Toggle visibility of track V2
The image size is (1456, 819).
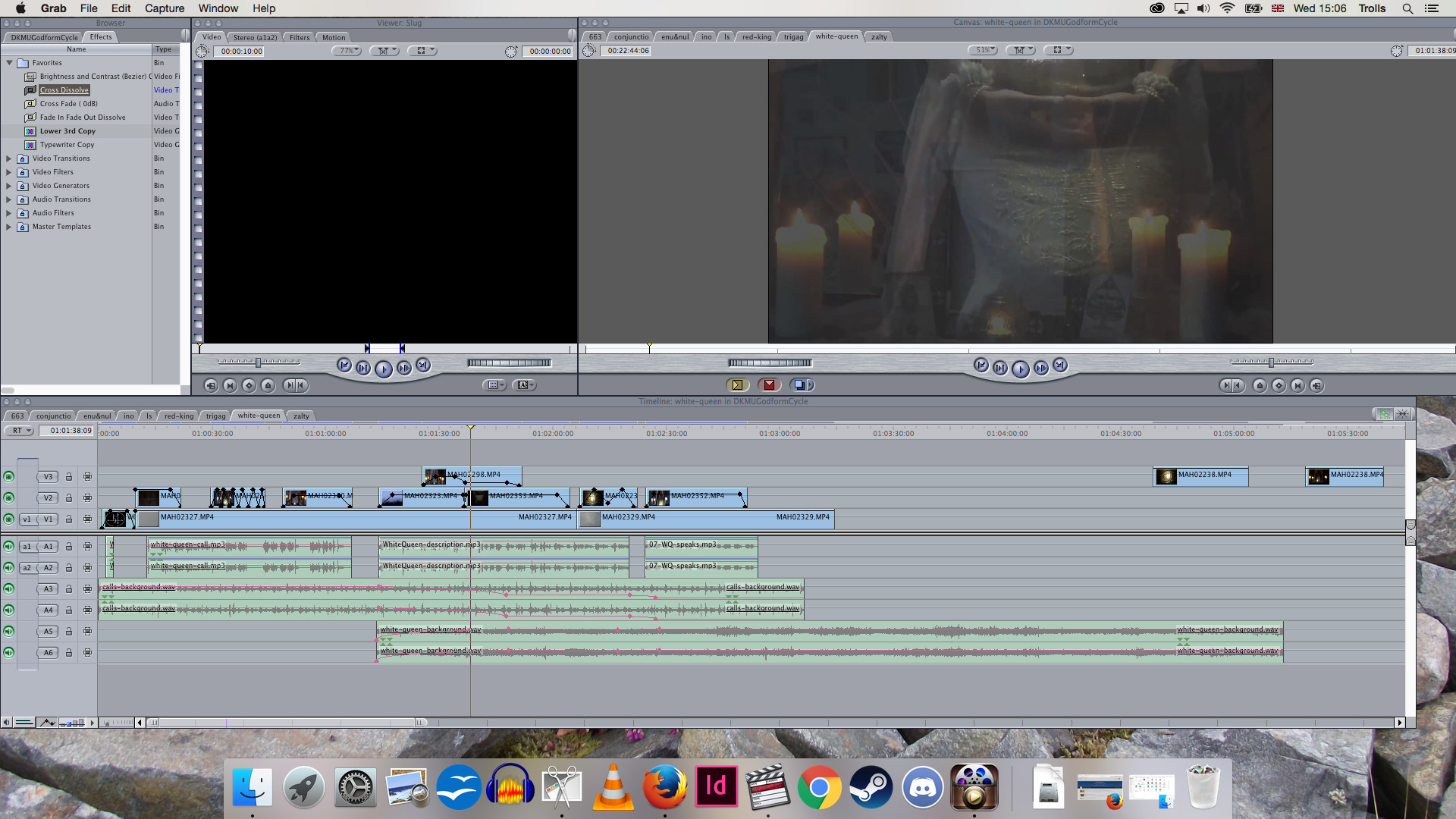tap(8, 498)
